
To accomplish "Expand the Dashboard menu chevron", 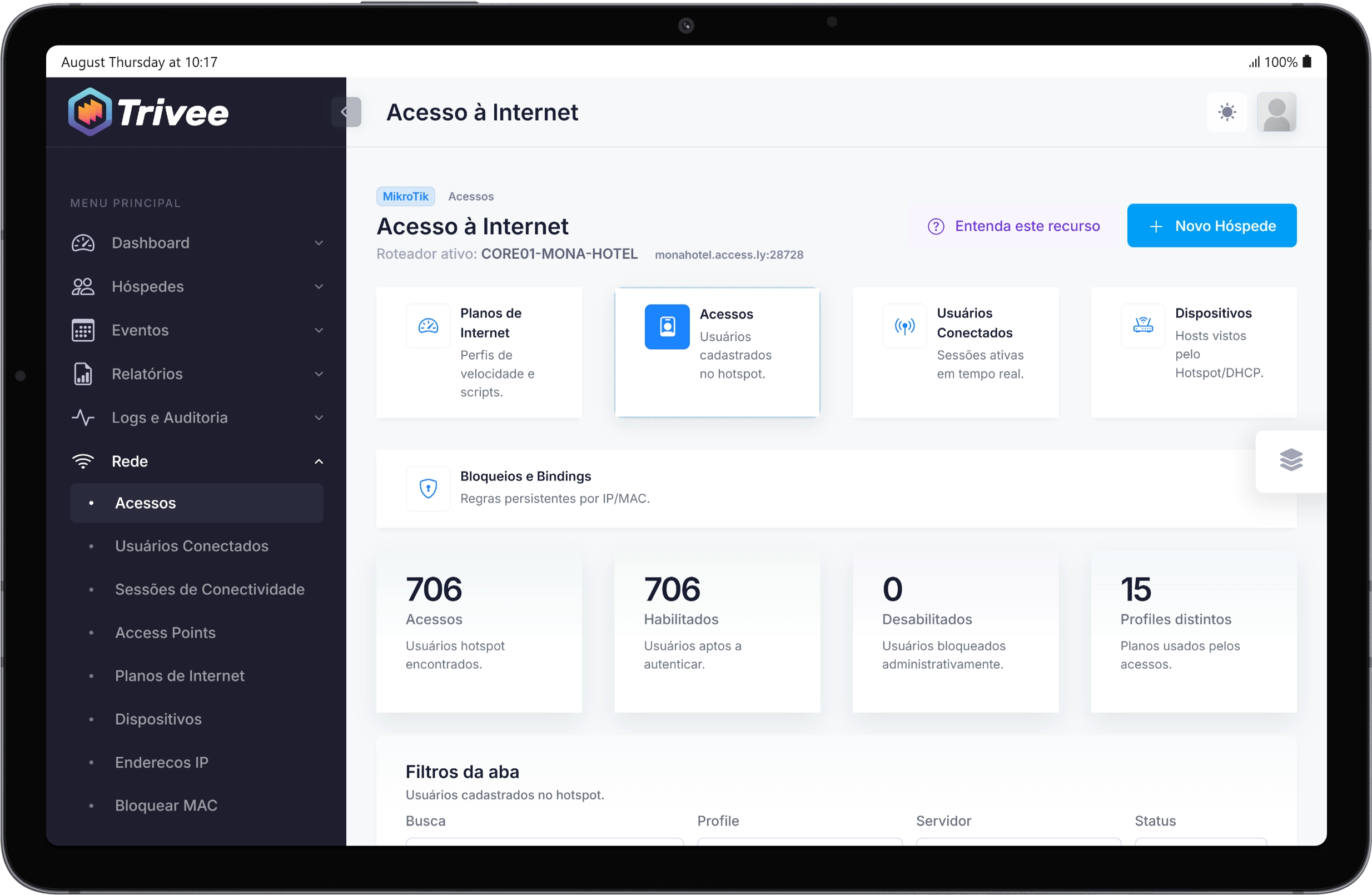I will click(319, 243).
